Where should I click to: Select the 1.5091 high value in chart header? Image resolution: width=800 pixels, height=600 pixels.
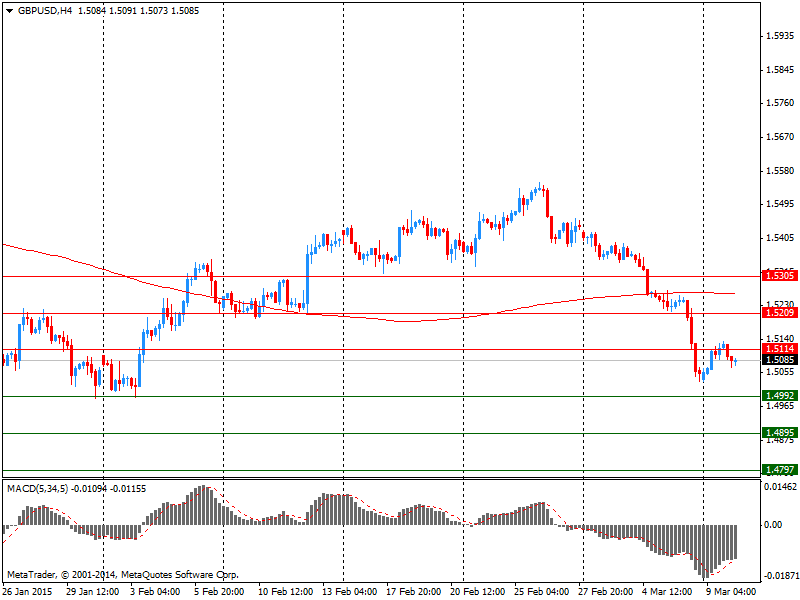point(123,11)
